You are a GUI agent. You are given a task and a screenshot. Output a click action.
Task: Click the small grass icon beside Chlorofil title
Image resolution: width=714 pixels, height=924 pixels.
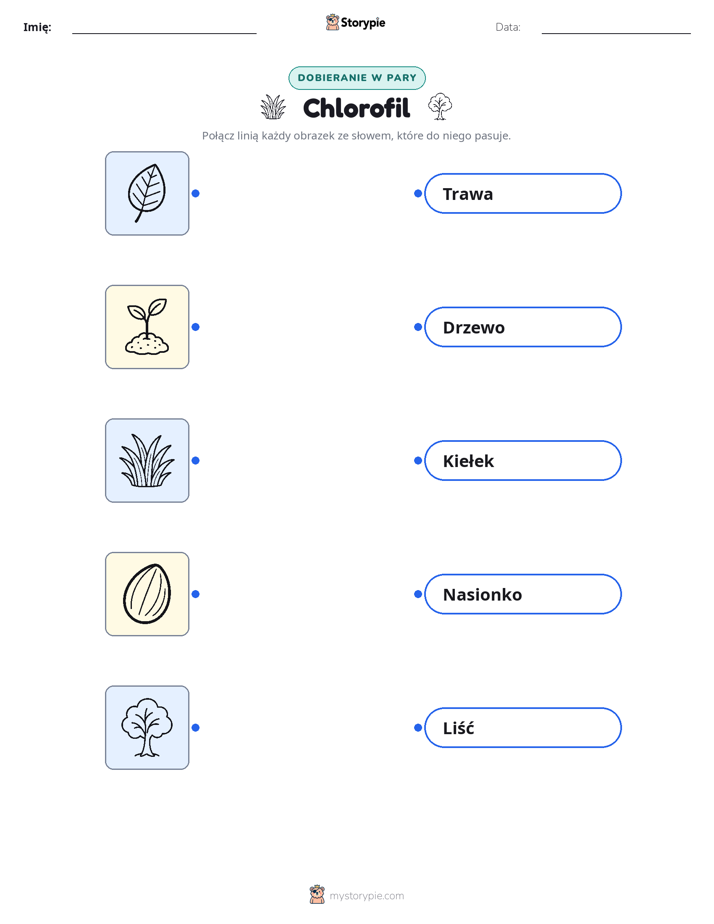coord(273,107)
